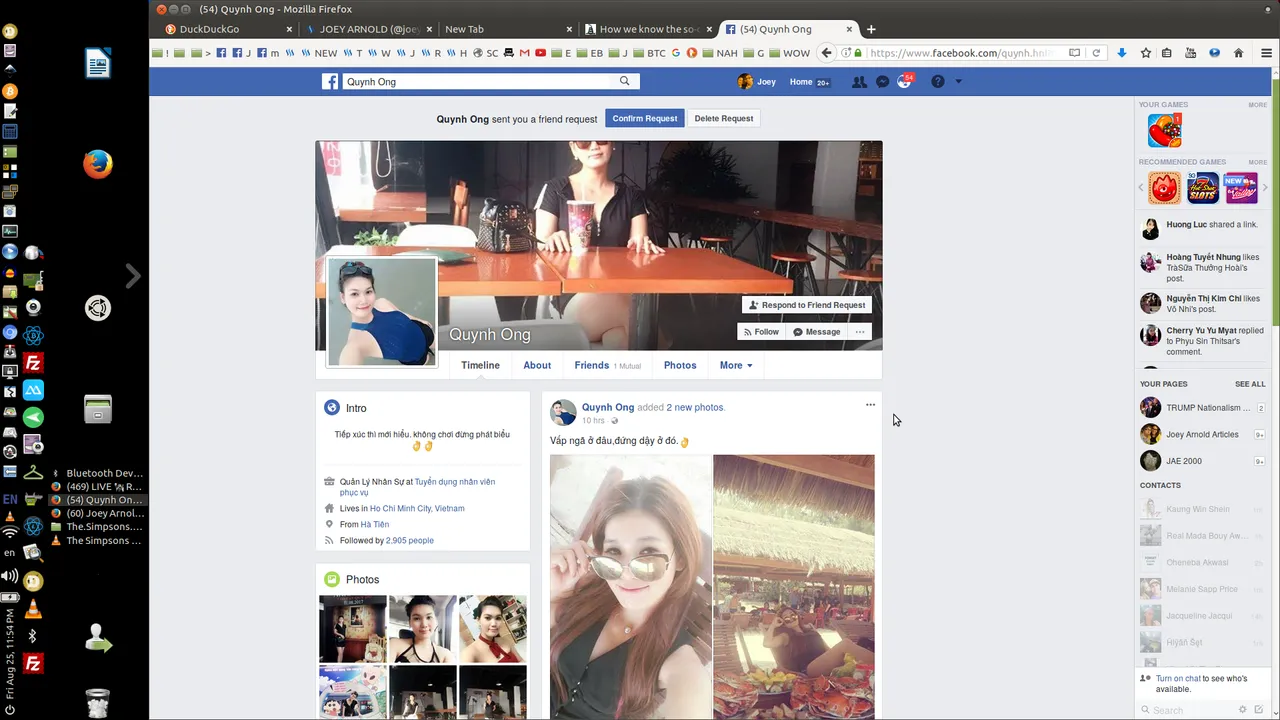Image resolution: width=1280 pixels, height=720 pixels.
Task: Open the YouTube bookmark in bookmarks toolbar
Action: [540, 53]
